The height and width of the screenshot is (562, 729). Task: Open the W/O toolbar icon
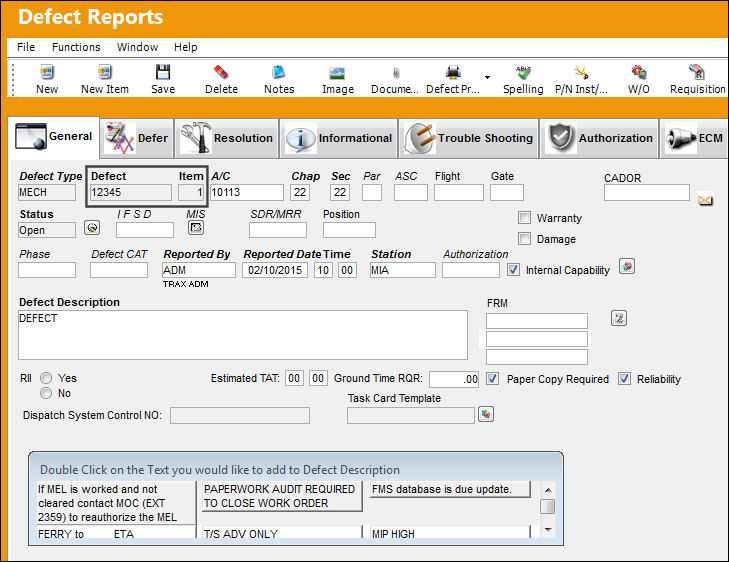[x=639, y=73]
